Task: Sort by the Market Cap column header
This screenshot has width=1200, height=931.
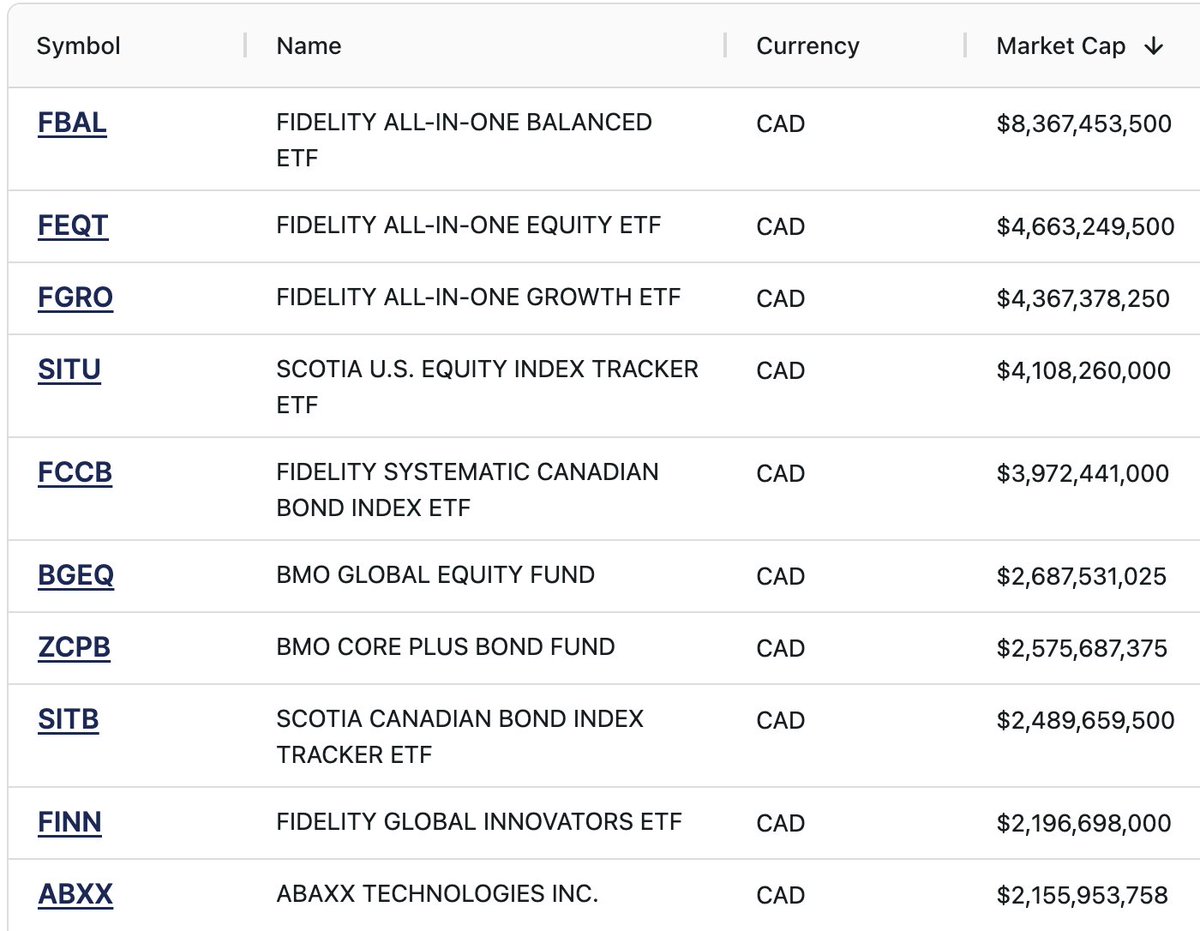Action: click(1061, 46)
